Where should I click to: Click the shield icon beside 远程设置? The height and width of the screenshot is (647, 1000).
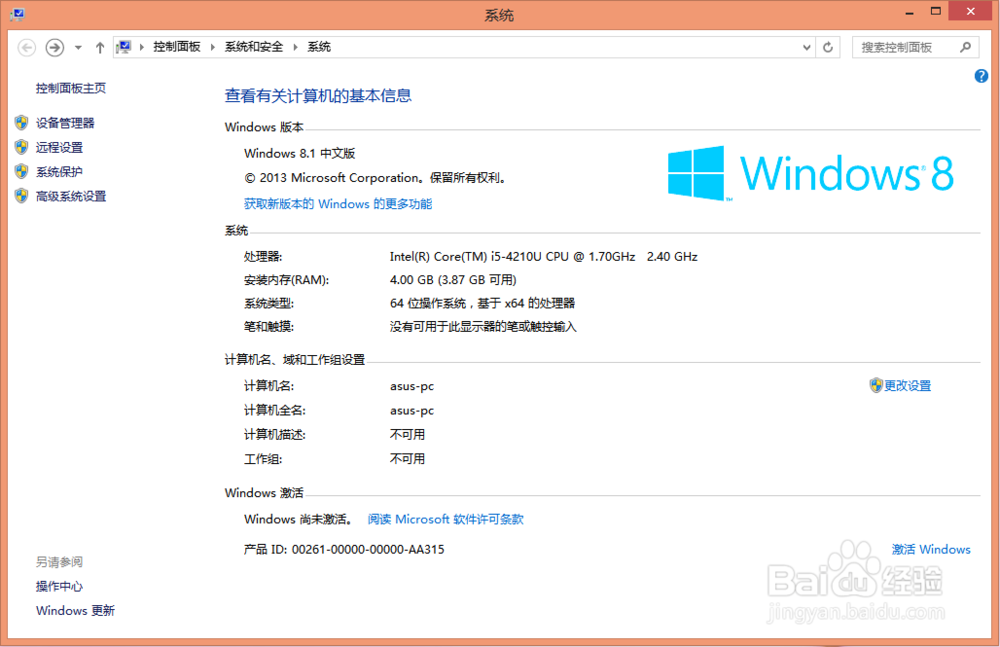[x=22, y=147]
